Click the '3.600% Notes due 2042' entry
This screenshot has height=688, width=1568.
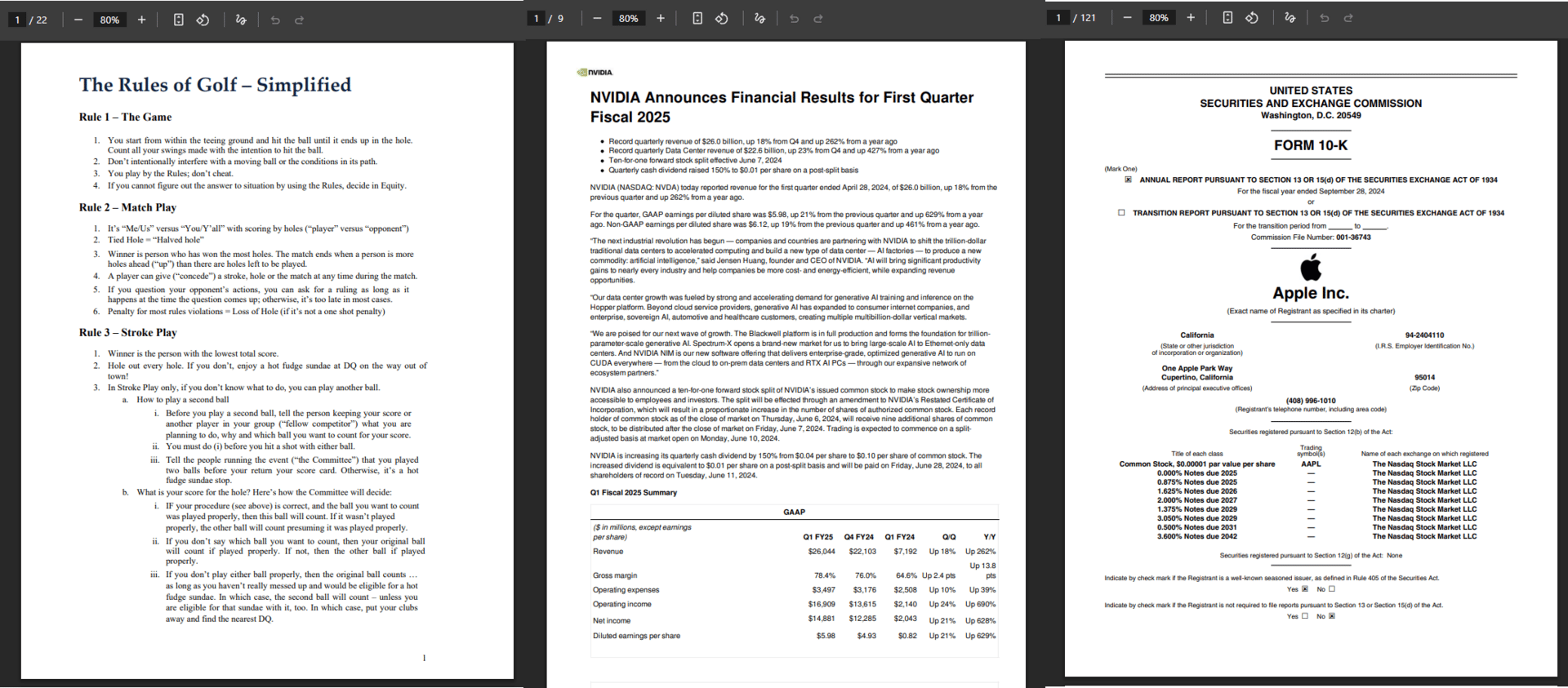(x=1196, y=536)
